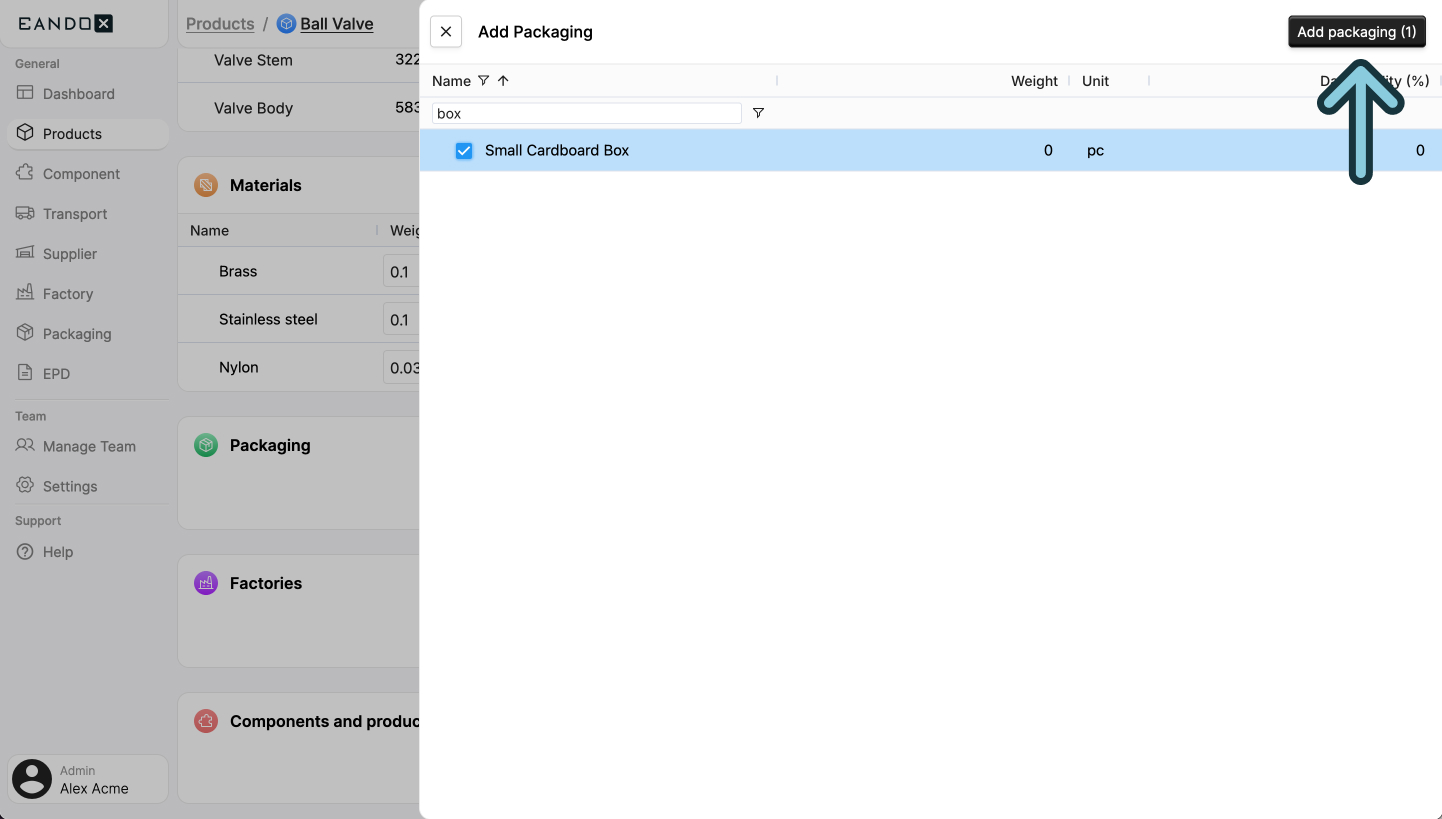Open the Name column filter icon

tap(484, 81)
